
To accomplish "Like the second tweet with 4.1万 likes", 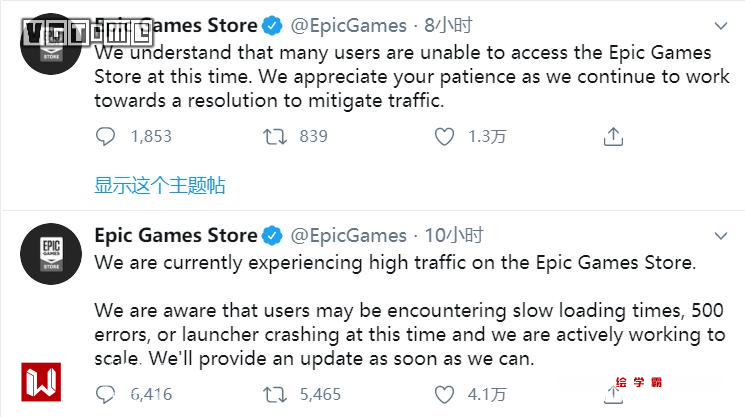I will tap(444, 393).
